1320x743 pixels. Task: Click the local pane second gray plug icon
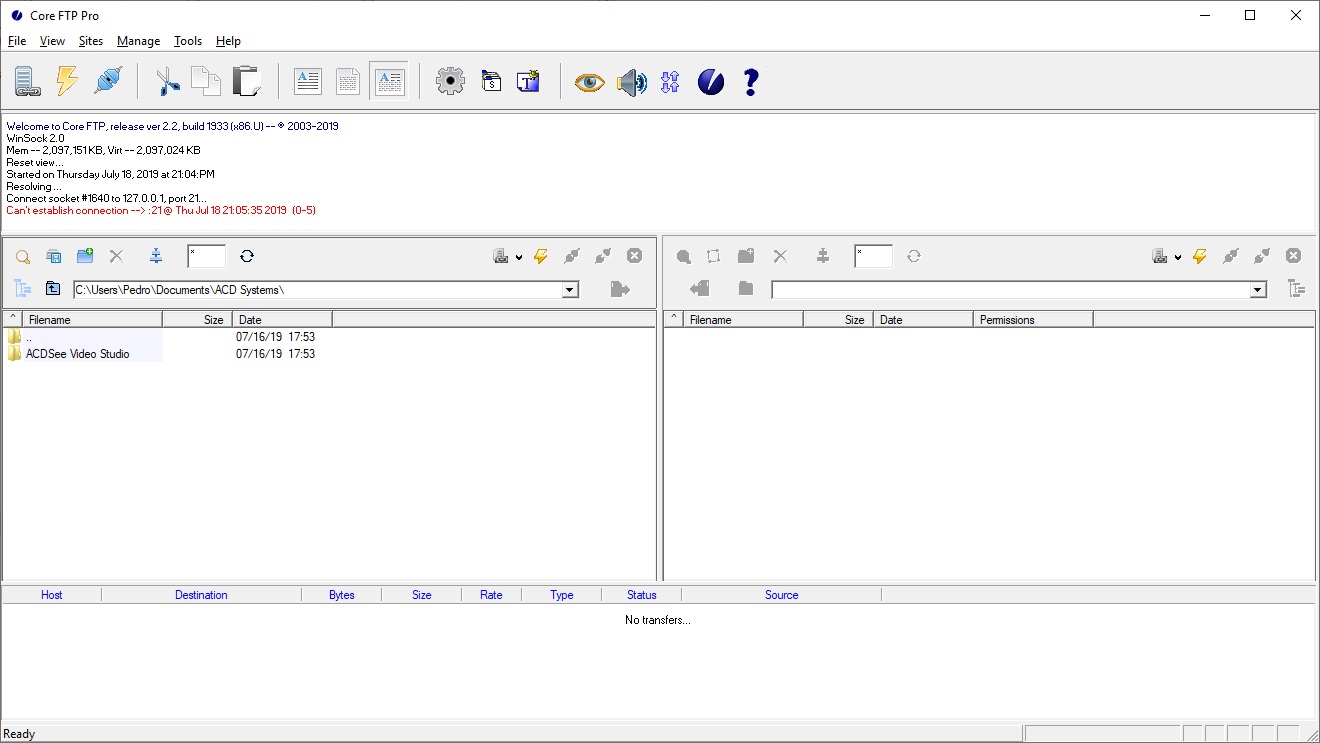coord(603,256)
